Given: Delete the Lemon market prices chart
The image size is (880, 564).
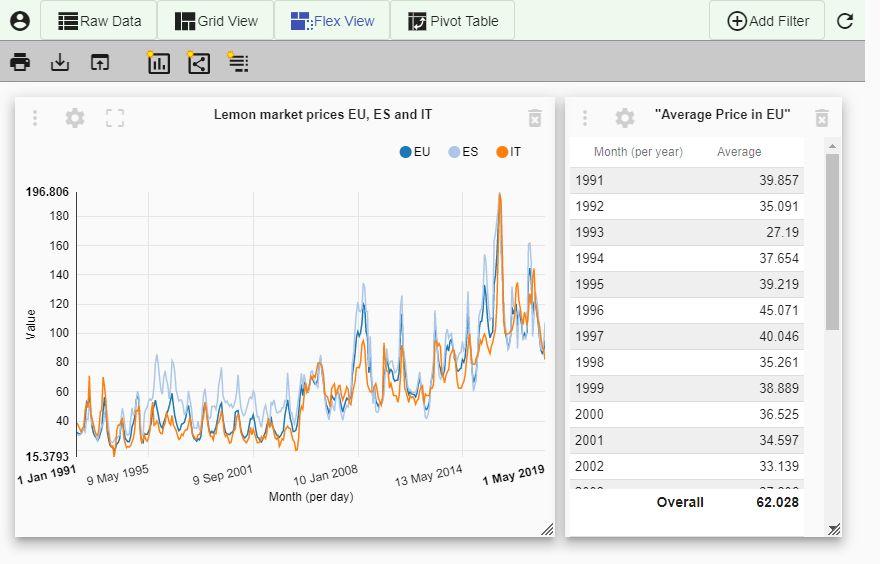Looking at the screenshot, I should pos(535,118).
